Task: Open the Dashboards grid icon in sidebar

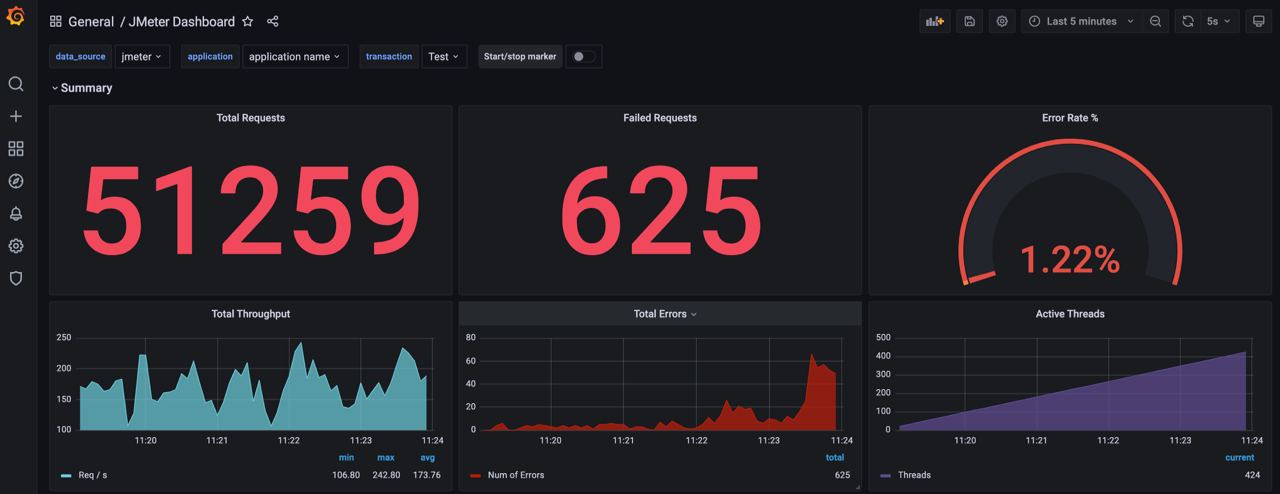Action: point(16,149)
